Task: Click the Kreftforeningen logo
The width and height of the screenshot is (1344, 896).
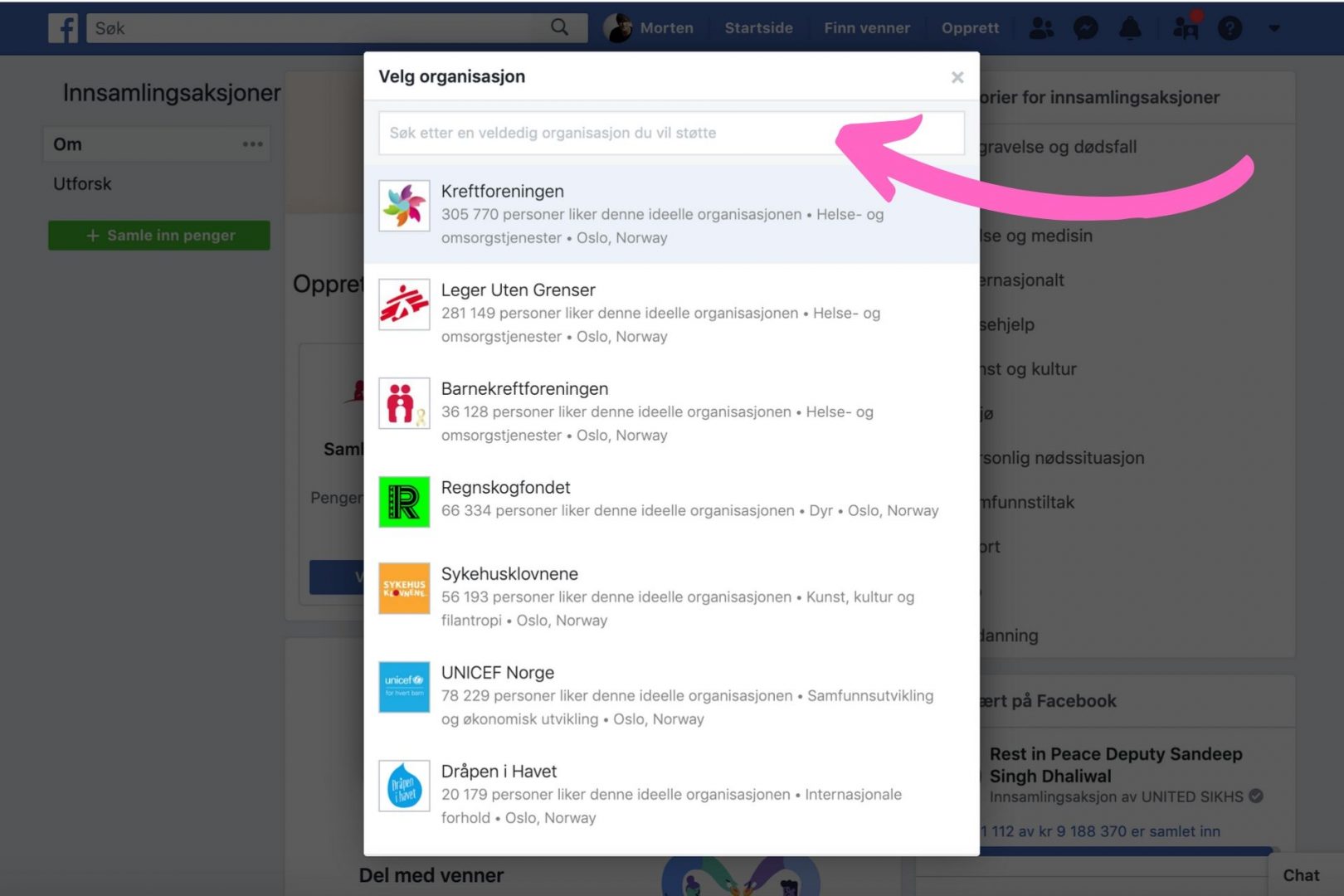Action: point(404,206)
